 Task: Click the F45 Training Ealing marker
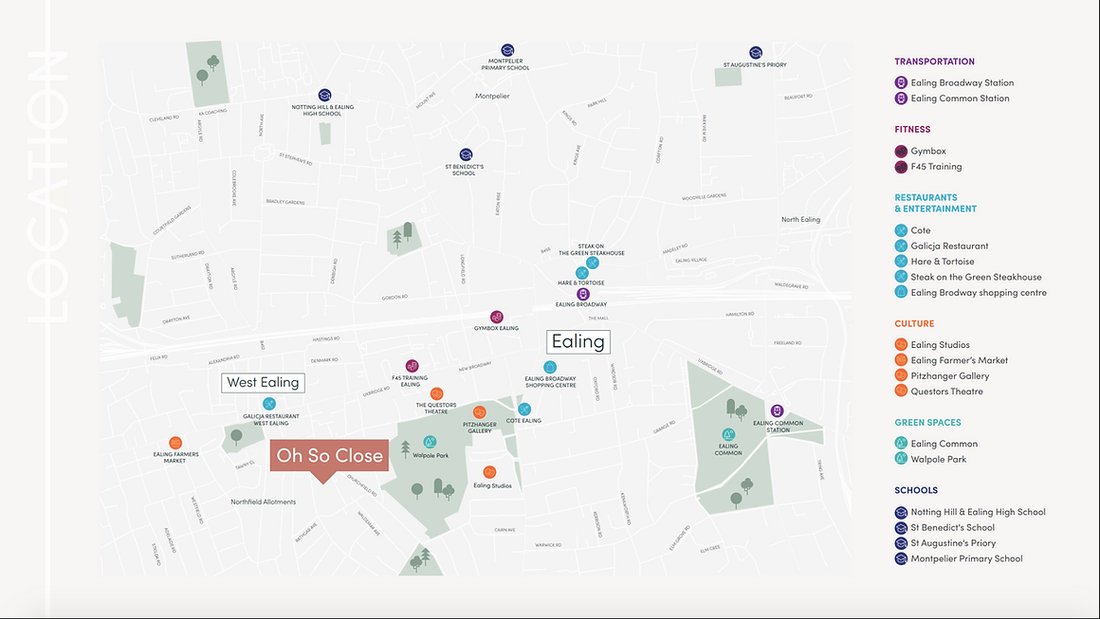tap(412, 366)
